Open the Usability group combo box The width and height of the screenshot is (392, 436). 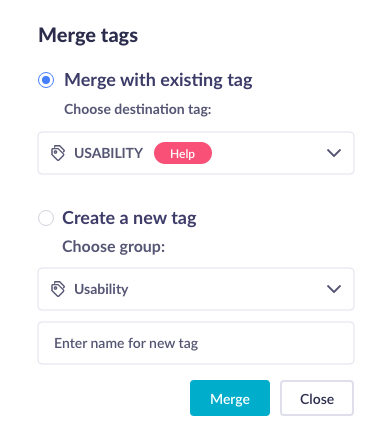(196, 289)
